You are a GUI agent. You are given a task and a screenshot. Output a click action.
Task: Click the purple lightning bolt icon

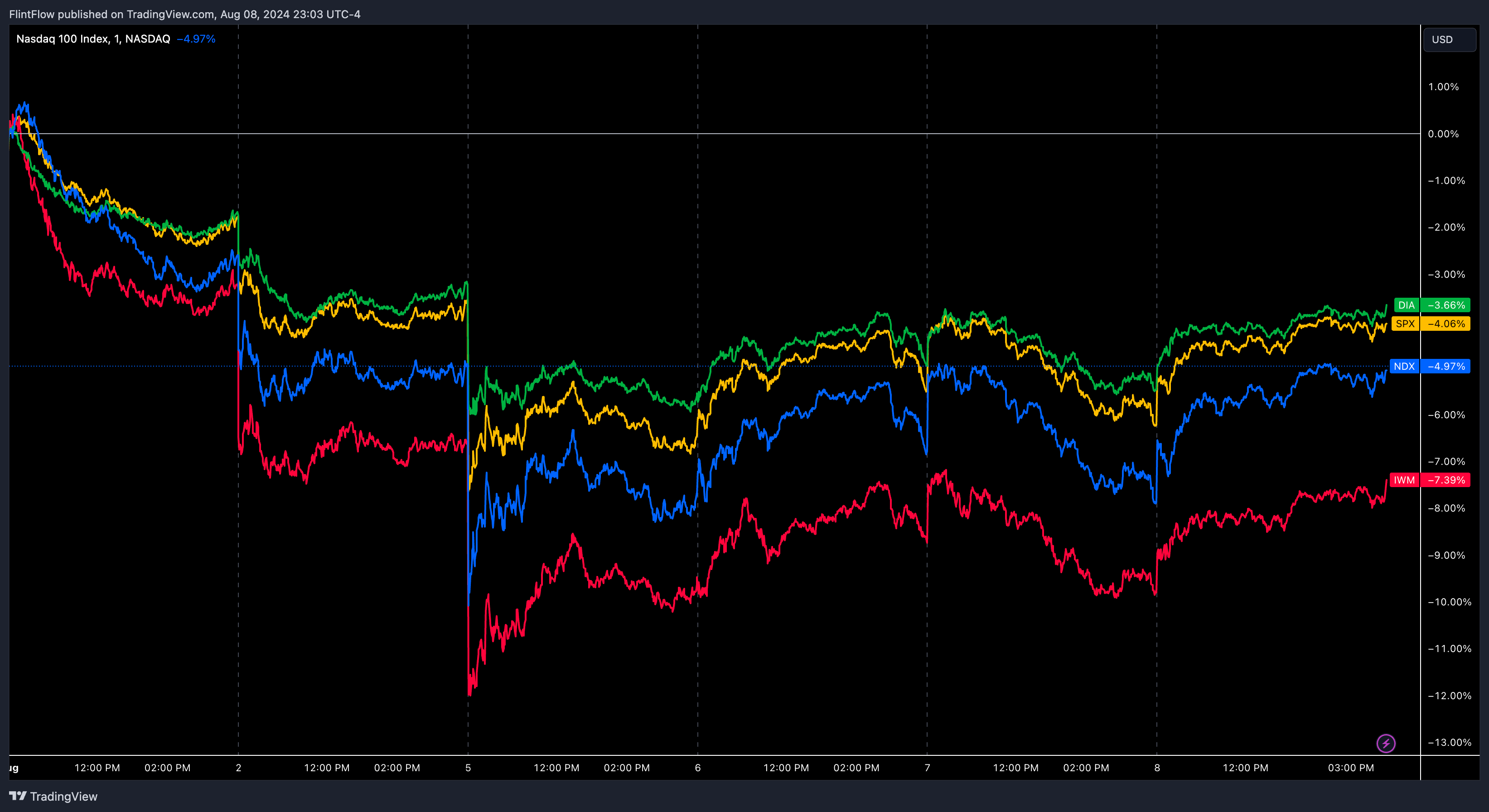[x=1386, y=743]
